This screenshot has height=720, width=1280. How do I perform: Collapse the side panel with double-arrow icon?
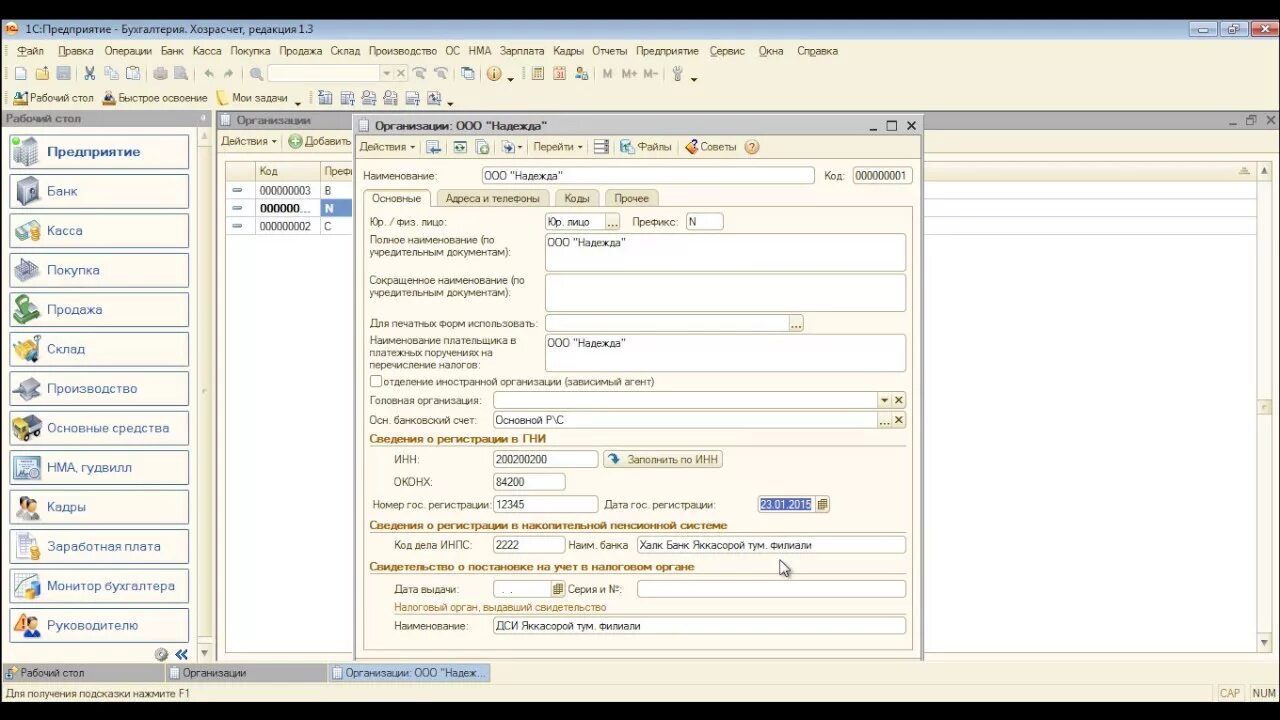tap(181, 654)
